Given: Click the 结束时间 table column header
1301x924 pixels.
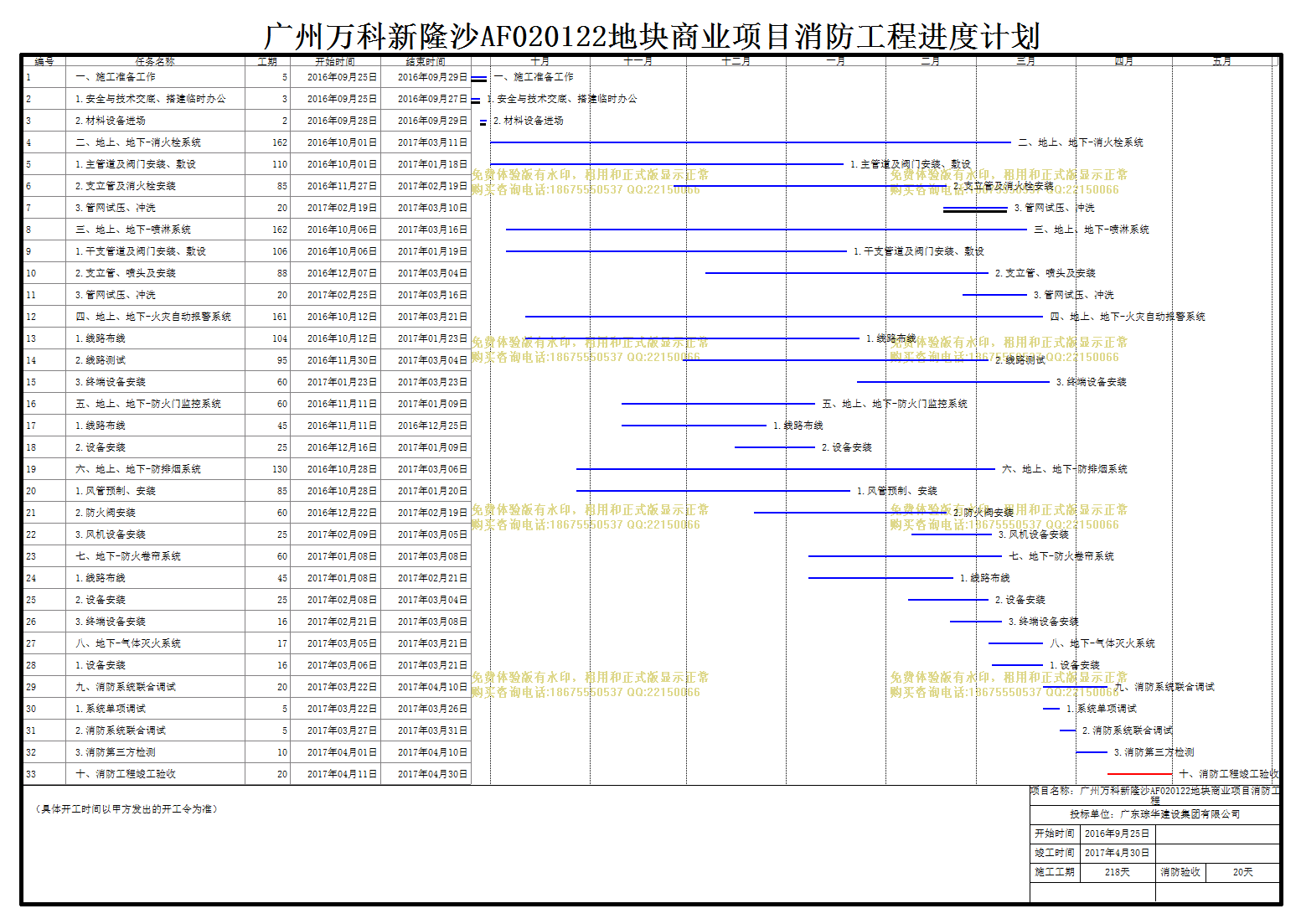Looking at the screenshot, I should (426, 61).
